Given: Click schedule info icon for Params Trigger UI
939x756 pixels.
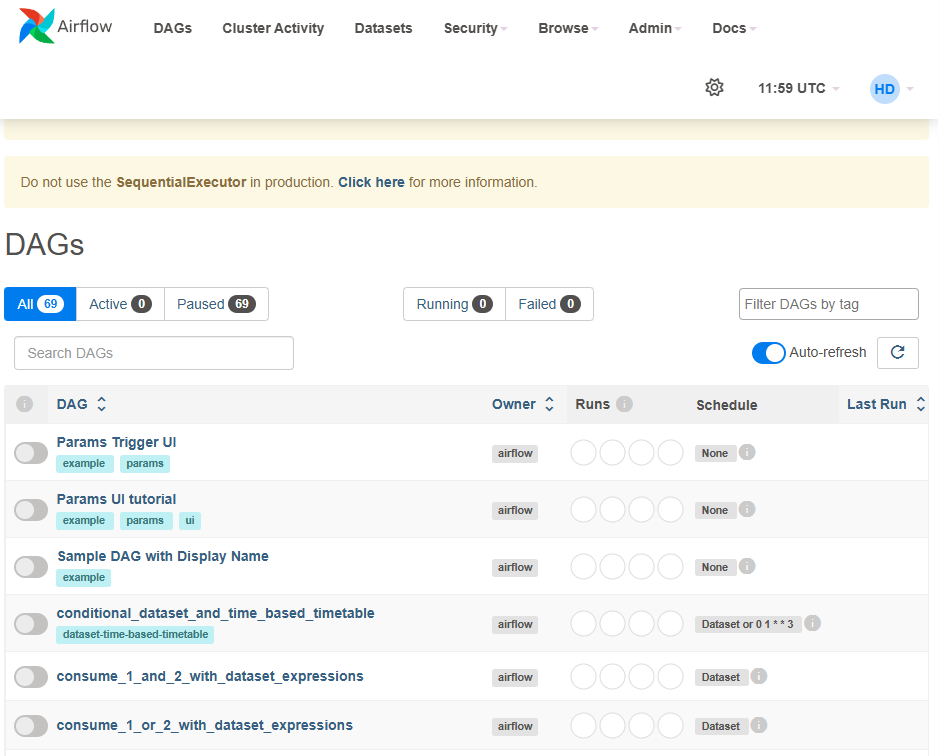Looking at the screenshot, I should tap(746, 452).
